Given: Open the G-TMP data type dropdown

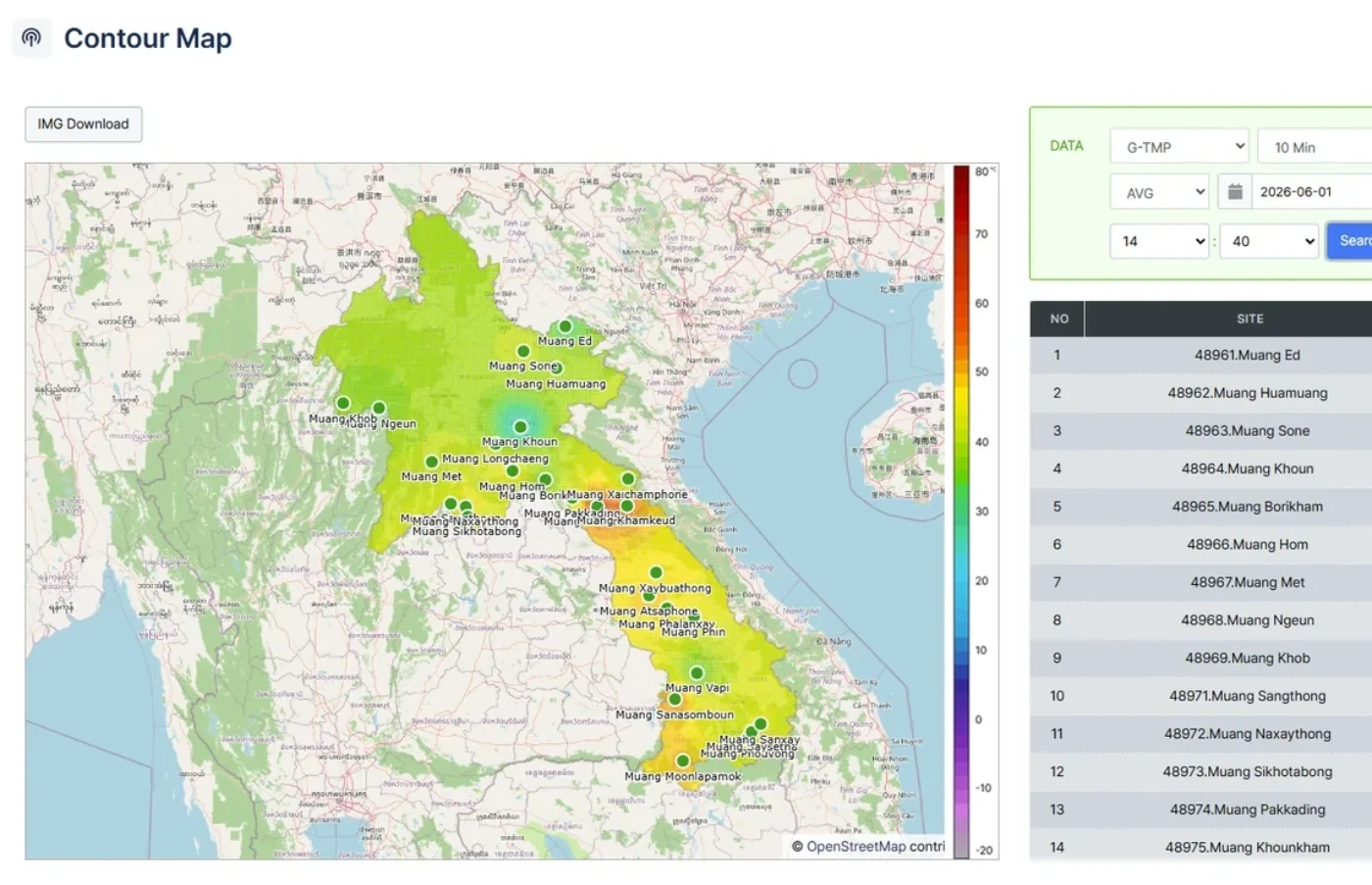Looking at the screenshot, I should click(x=1179, y=147).
